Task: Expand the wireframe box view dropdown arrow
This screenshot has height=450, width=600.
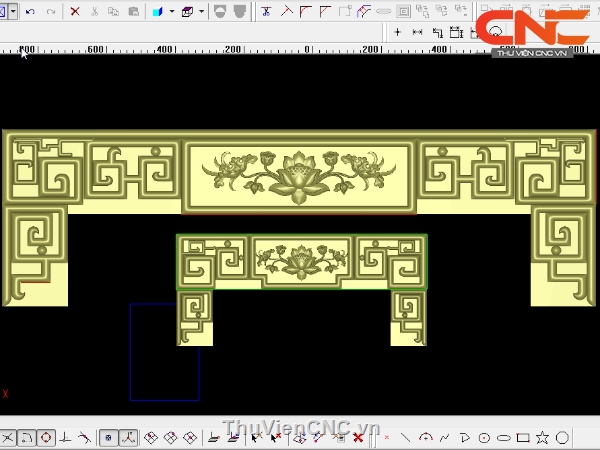Action: click(201, 12)
